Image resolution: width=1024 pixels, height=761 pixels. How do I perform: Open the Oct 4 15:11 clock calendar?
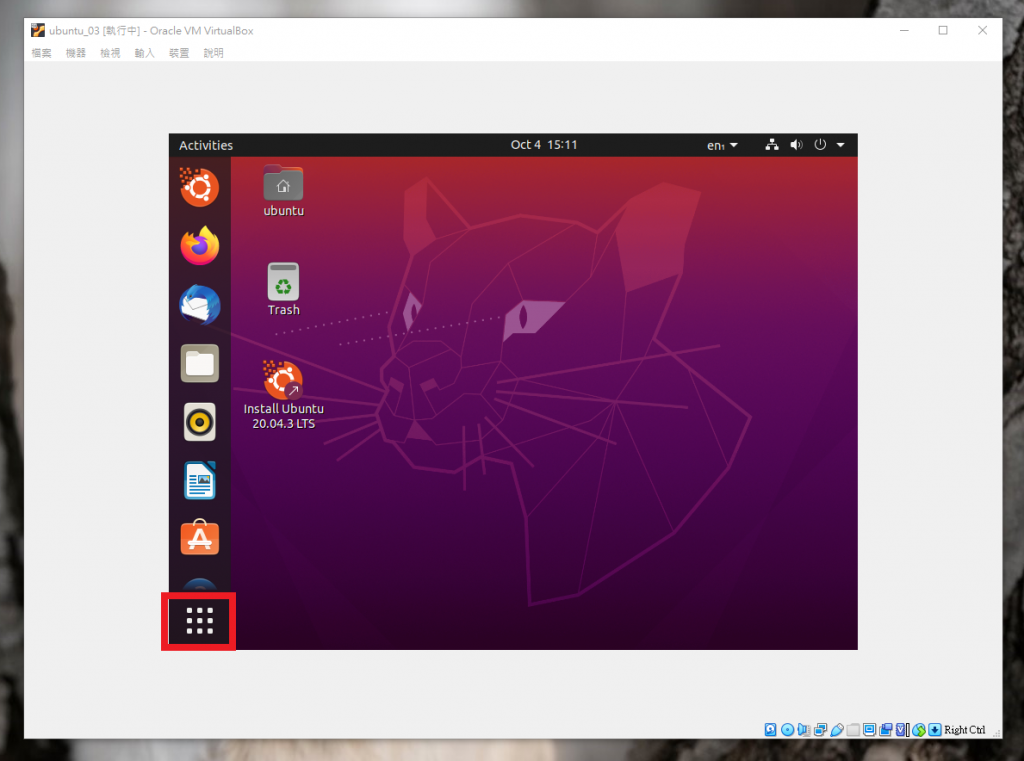pos(544,144)
